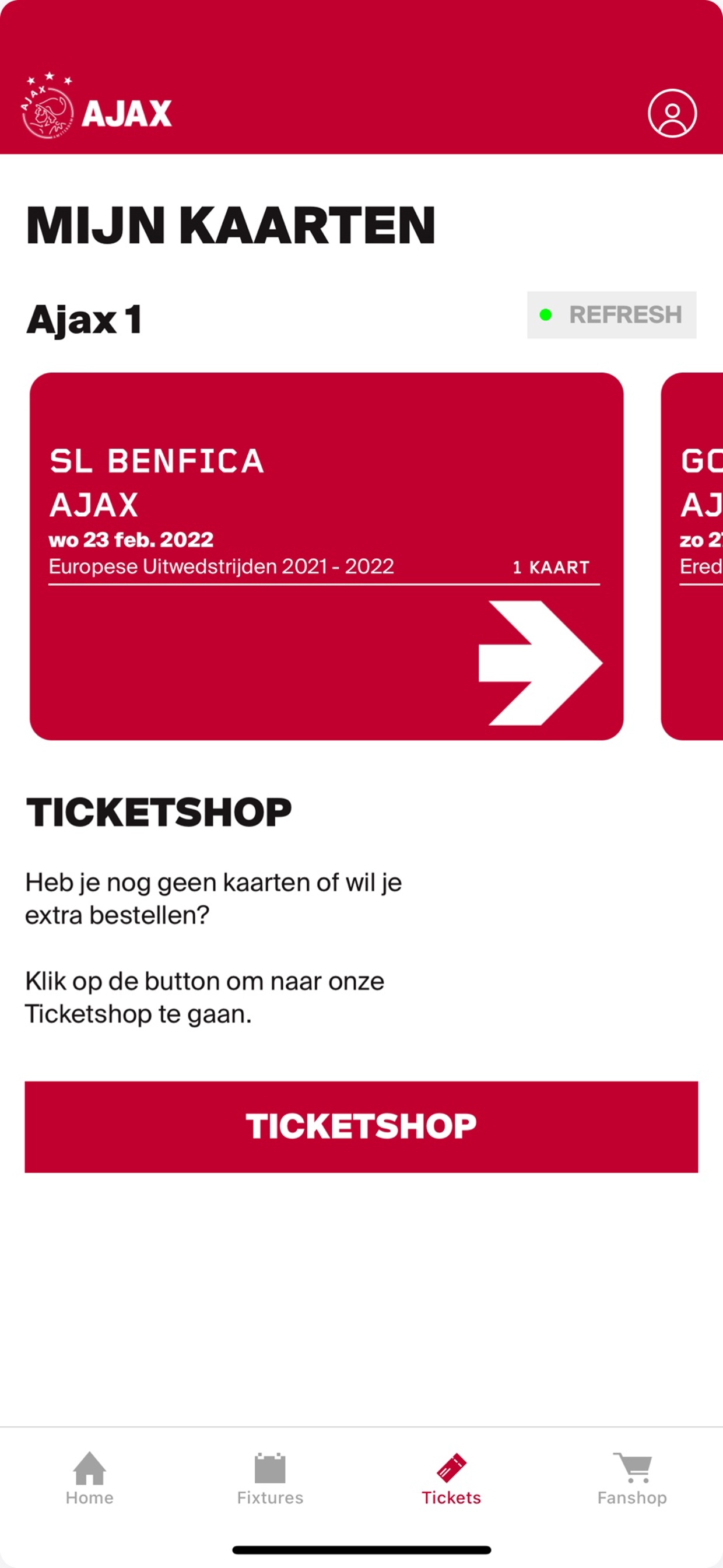Tap the iOS home indicator bar

361,1549
